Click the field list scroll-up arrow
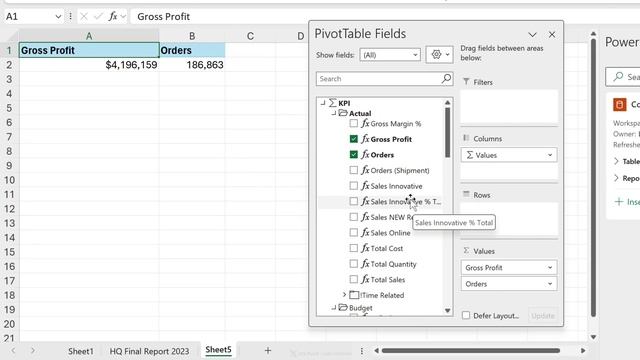Screen dimensions: 640x360 (x=447, y=102)
